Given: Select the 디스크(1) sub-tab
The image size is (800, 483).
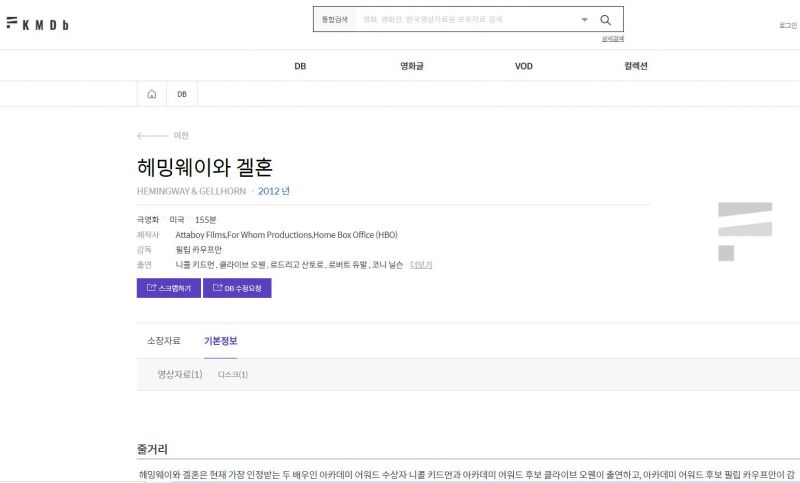Looking at the screenshot, I should 233,374.
